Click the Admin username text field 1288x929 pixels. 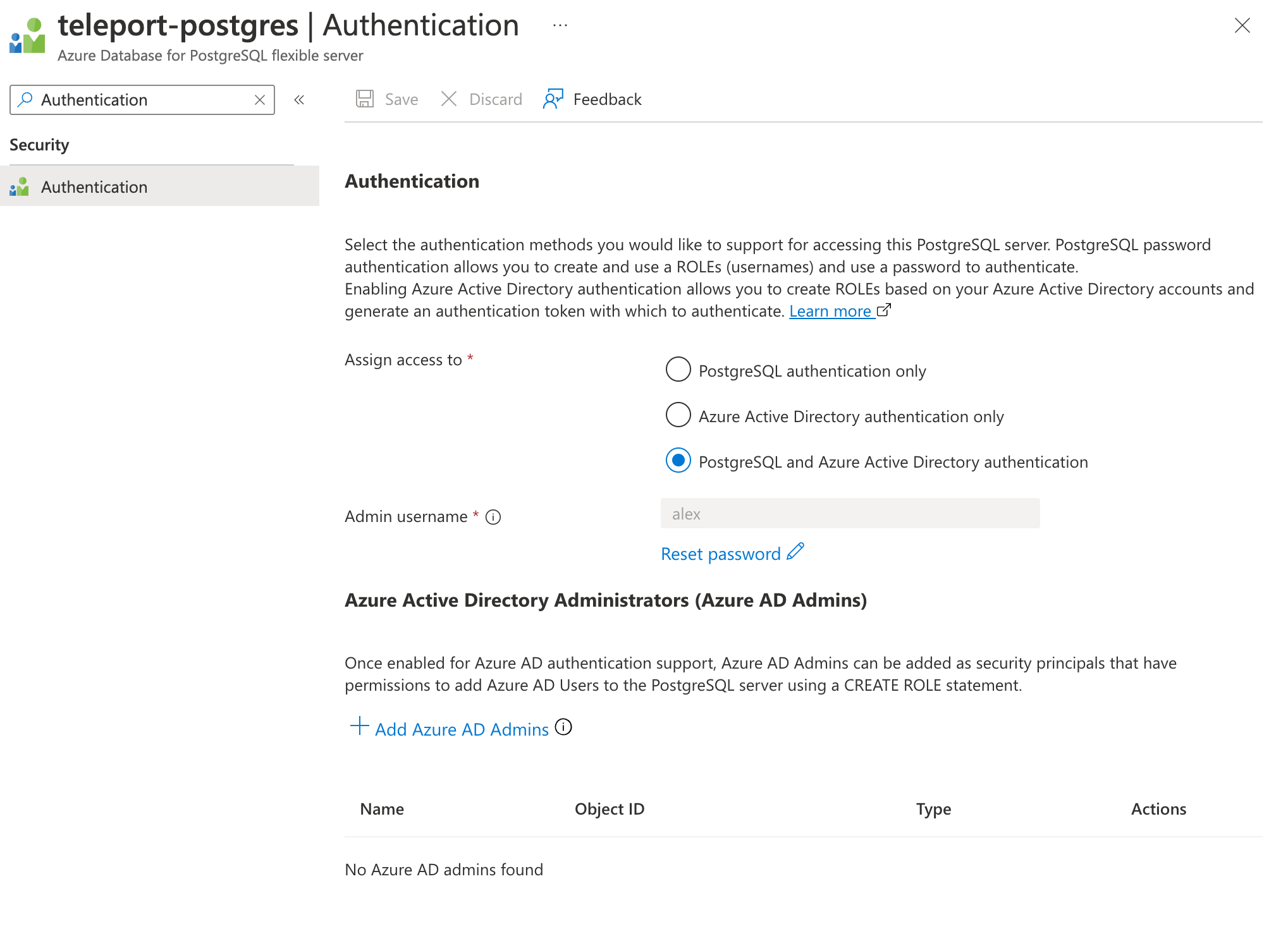click(850, 514)
